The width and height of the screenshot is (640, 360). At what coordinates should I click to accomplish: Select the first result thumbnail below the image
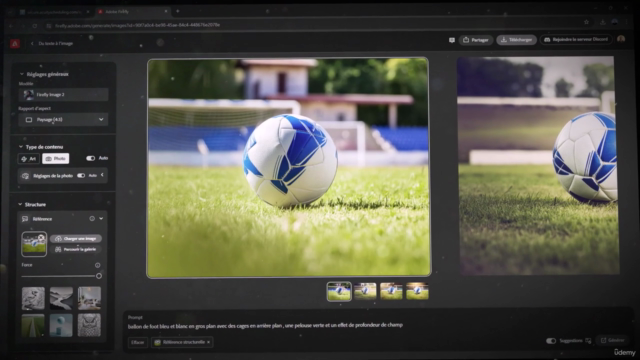pyautogui.click(x=339, y=291)
